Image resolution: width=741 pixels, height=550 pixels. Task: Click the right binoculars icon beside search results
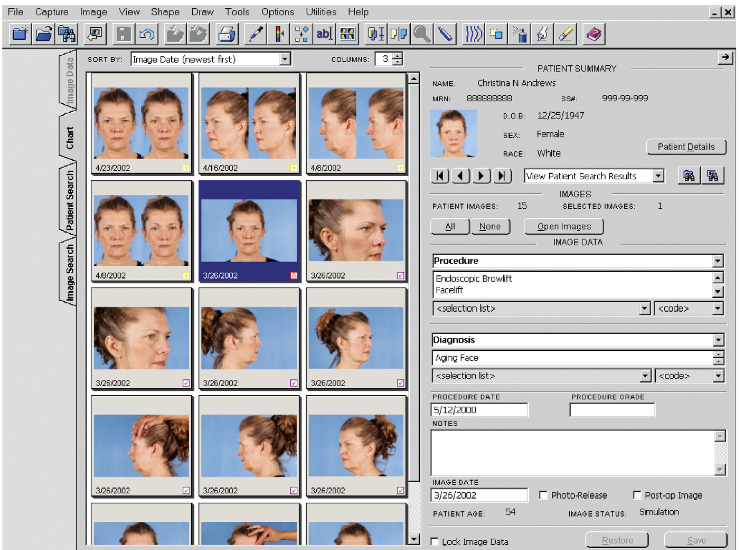[713, 176]
